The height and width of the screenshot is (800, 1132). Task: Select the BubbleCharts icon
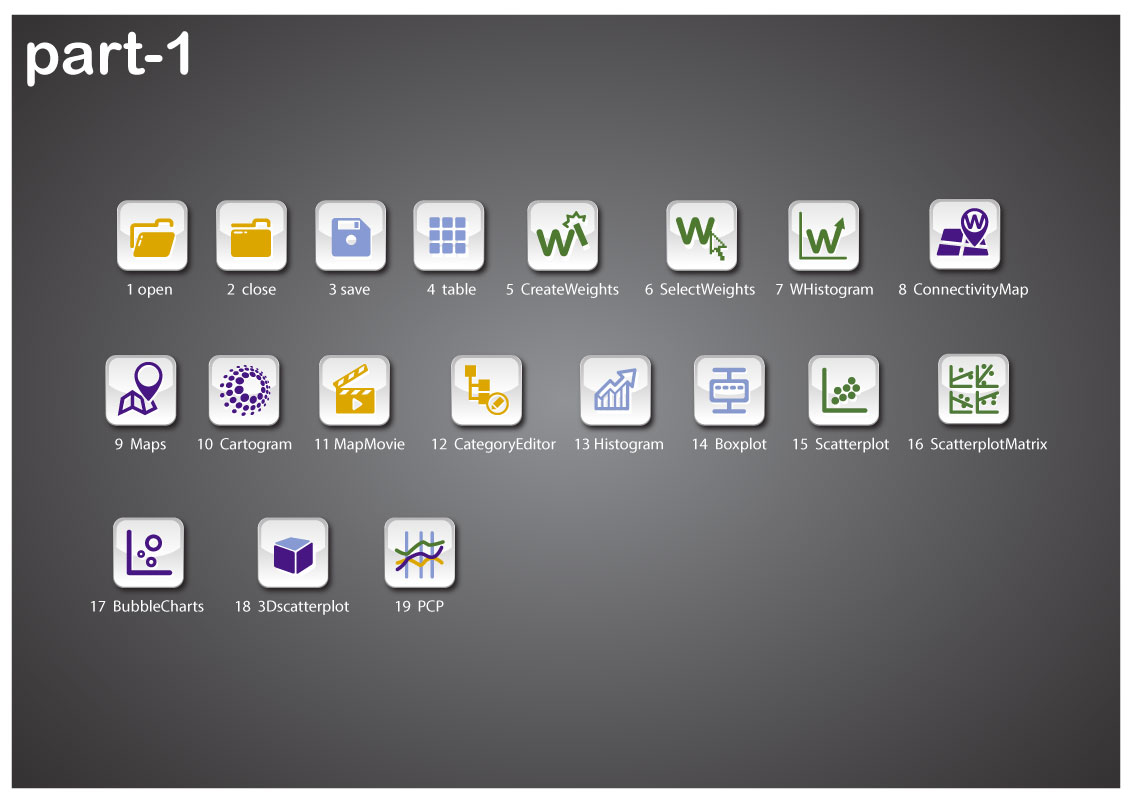coord(149,553)
